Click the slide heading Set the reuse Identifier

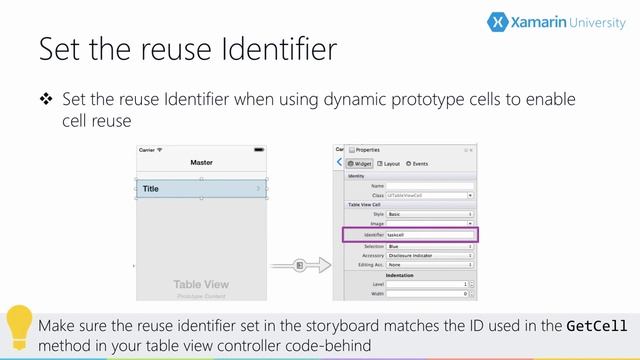point(188,49)
